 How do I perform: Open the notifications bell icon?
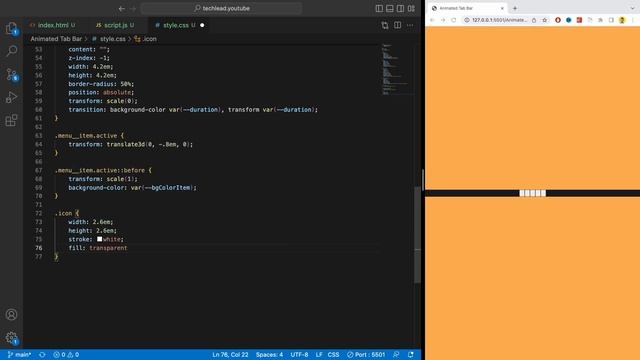coord(411,355)
